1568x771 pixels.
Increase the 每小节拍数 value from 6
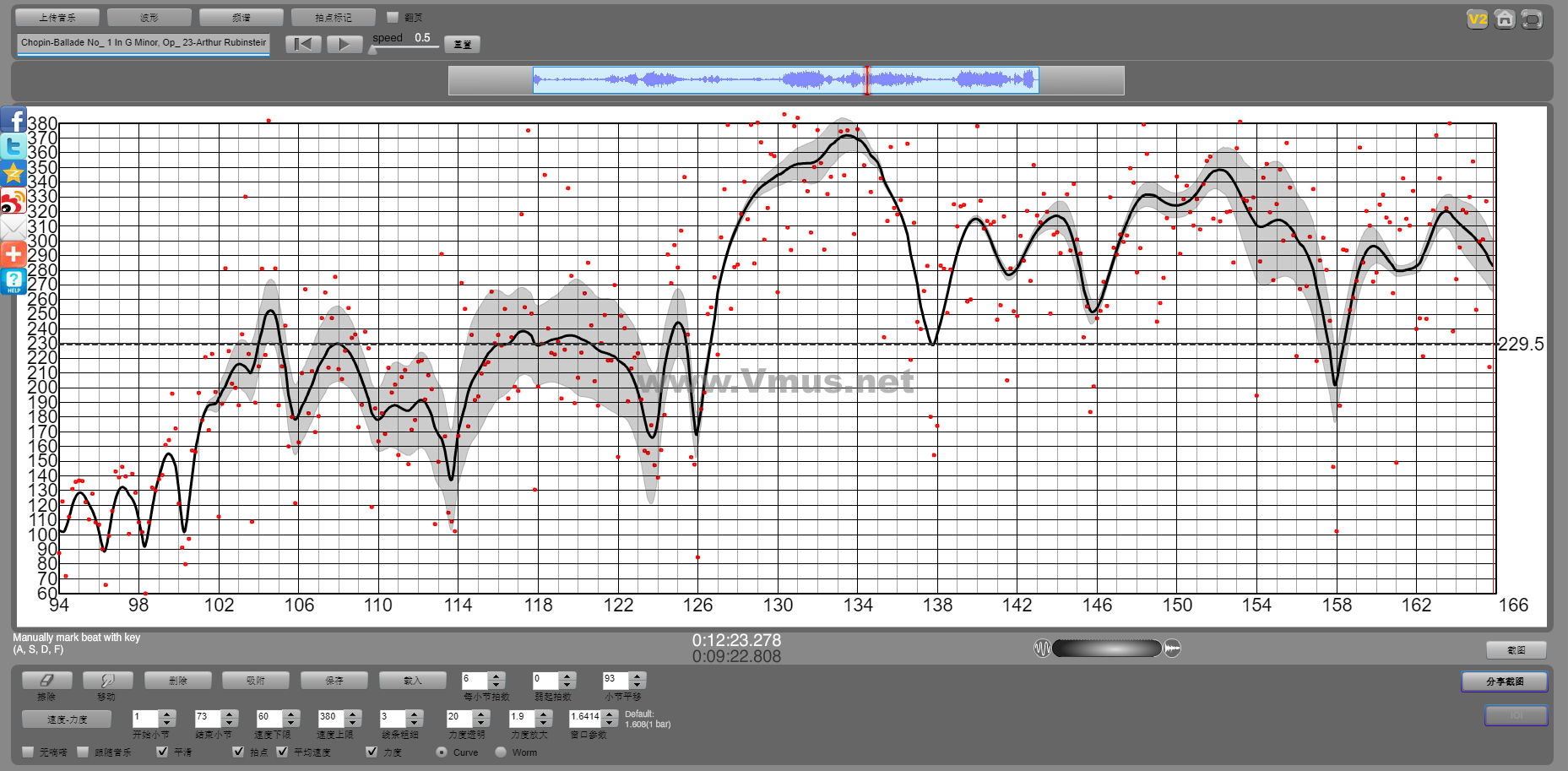(496, 676)
